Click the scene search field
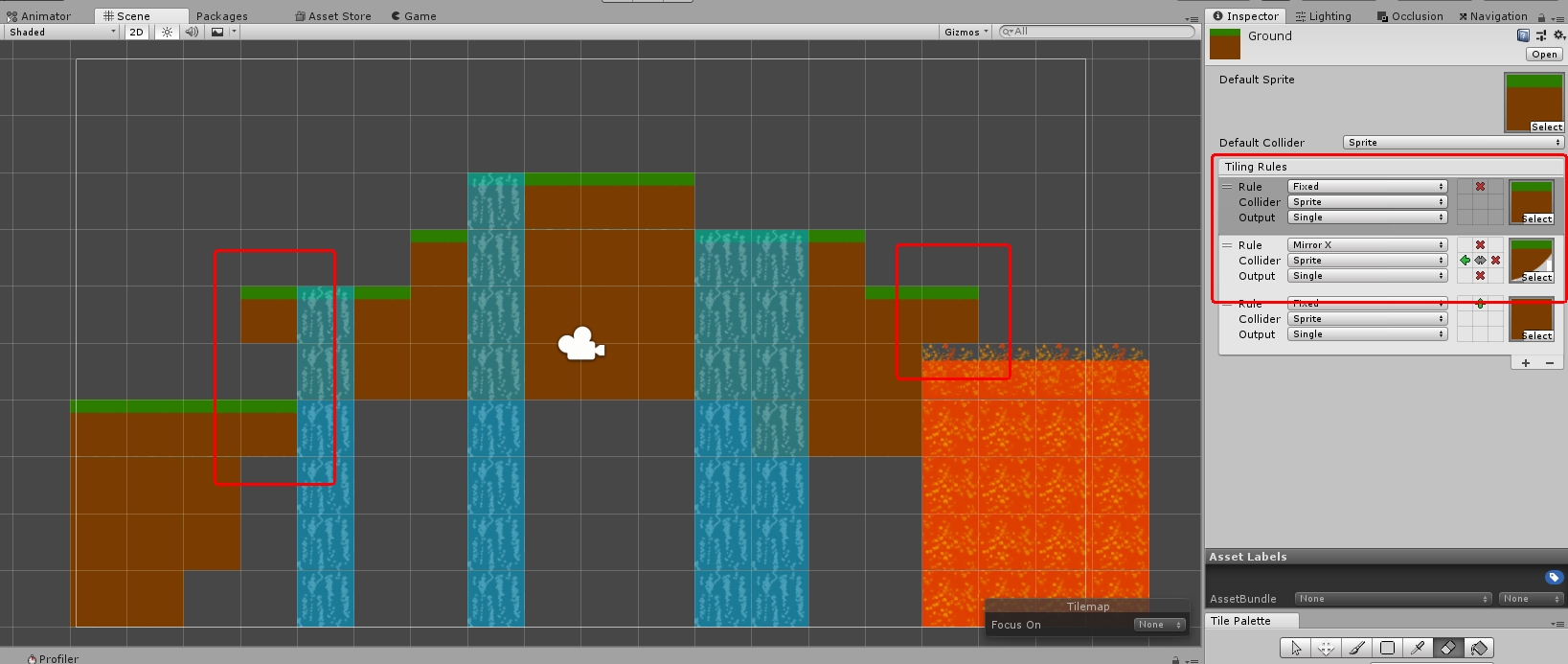The height and width of the screenshot is (664, 1568). (x=1097, y=32)
